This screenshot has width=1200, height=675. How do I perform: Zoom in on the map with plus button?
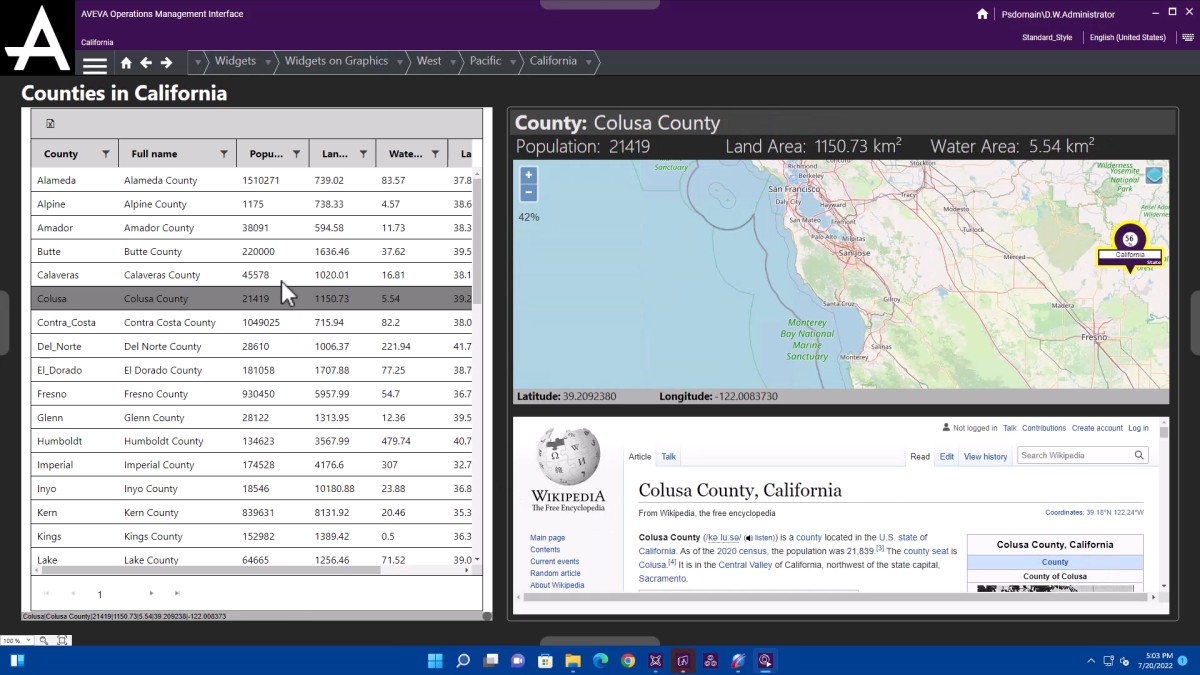[529, 175]
